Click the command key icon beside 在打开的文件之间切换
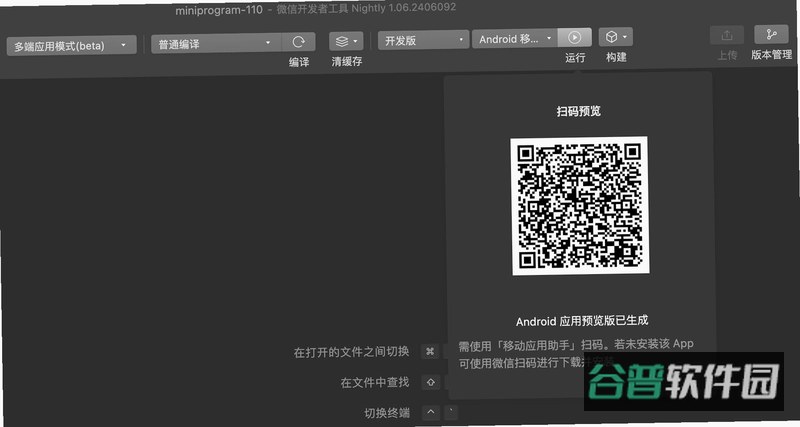Image resolution: width=800 pixels, height=427 pixels. [x=430, y=351]
